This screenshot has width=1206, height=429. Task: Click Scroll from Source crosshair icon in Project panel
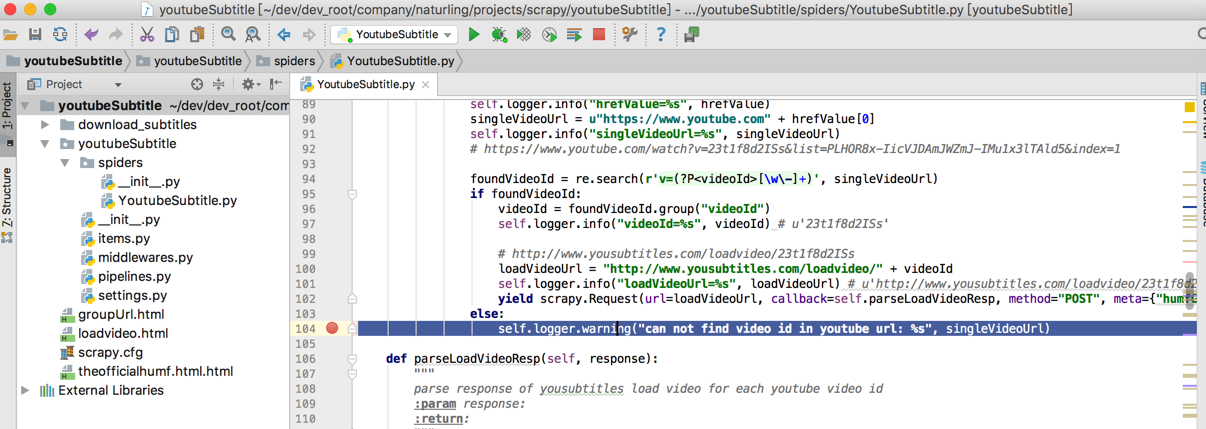pos(197,85)
